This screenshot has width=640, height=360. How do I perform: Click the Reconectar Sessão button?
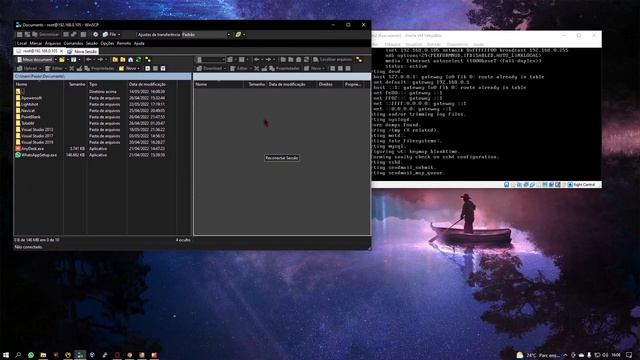point(282,158)
